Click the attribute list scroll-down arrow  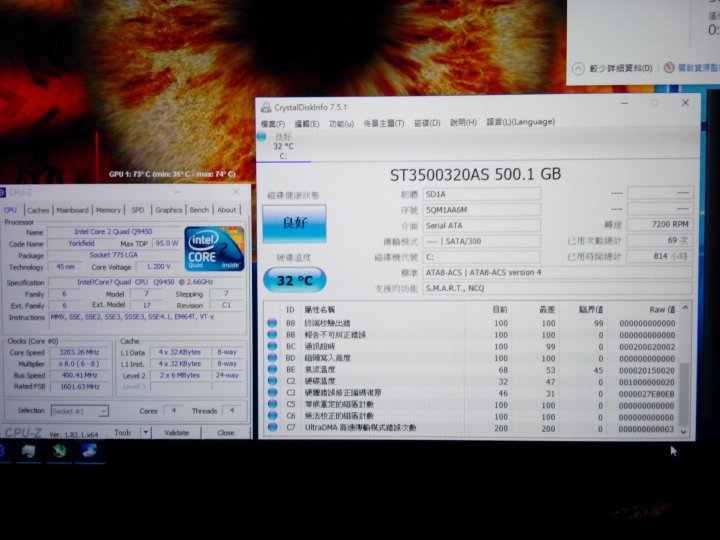[x=684, y=431]
